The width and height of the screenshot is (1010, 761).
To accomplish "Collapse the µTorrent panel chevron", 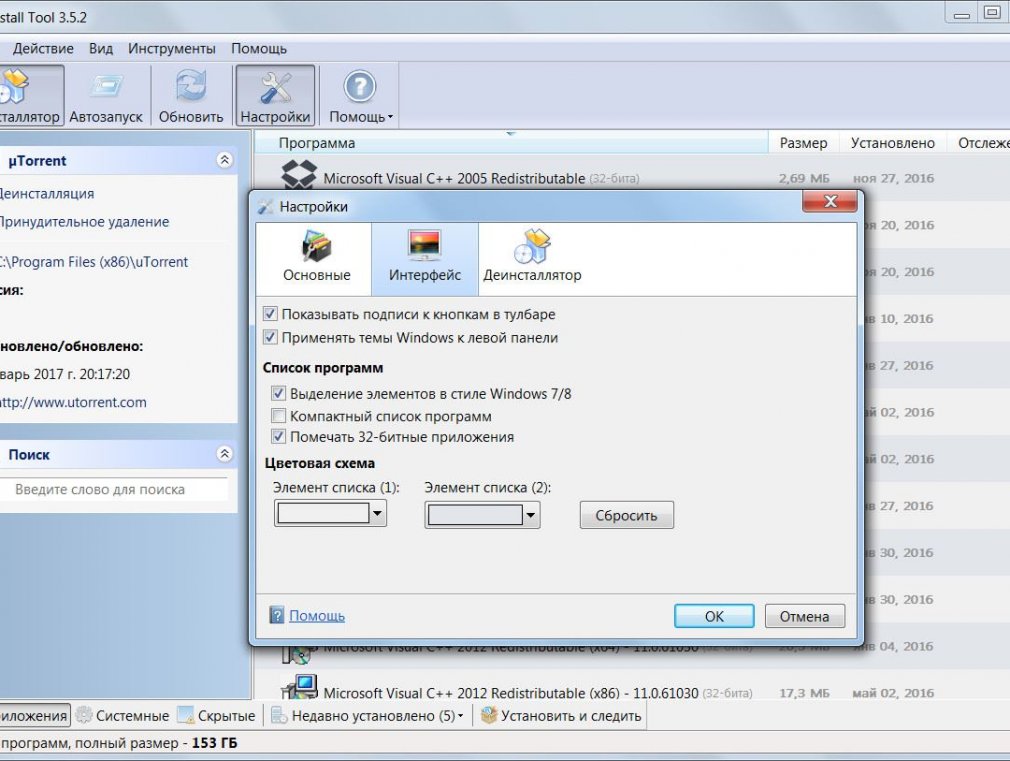I will click(224, 160).
